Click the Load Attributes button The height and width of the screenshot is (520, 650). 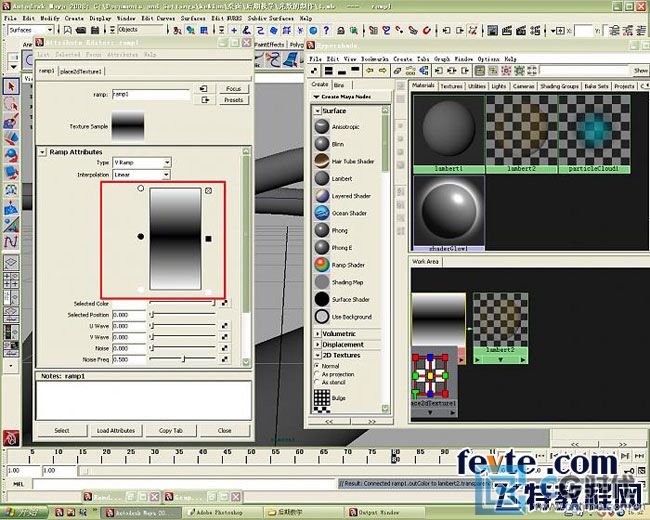click(x=116, y=430)
